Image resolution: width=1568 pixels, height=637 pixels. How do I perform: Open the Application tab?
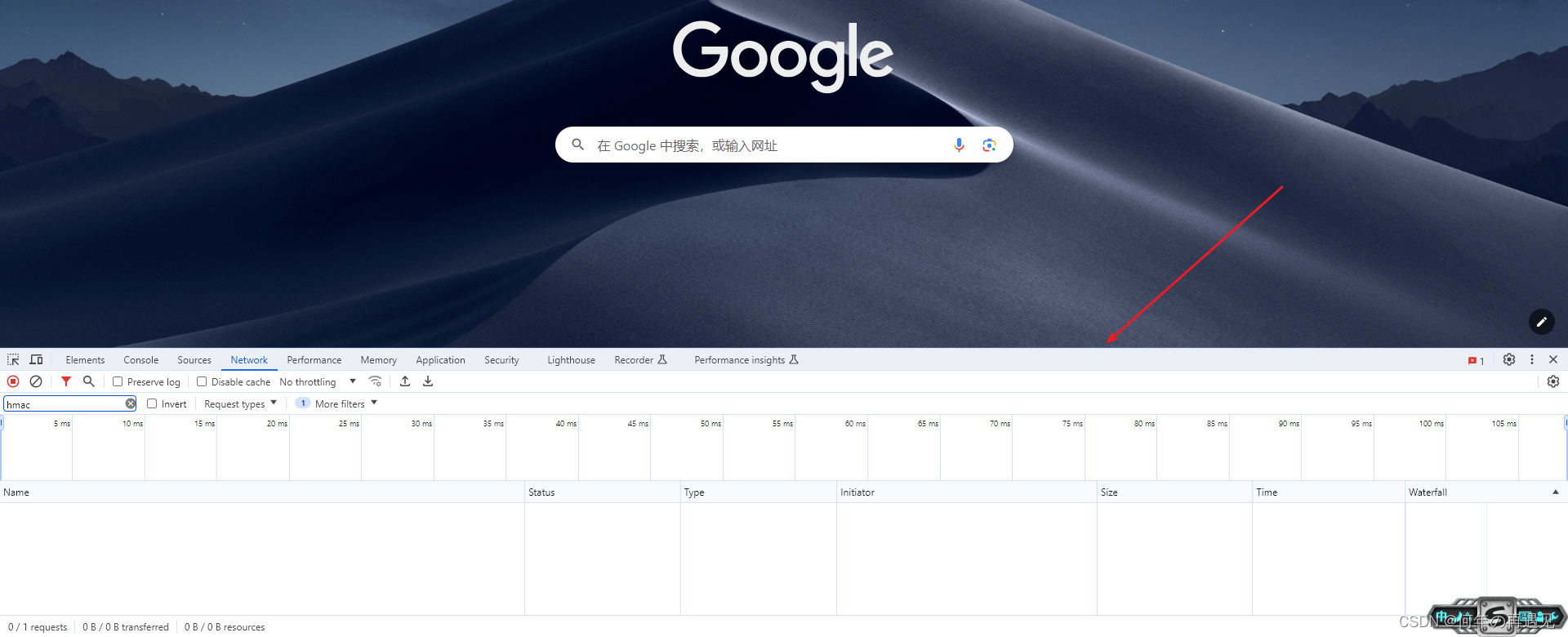click(x=440, y=359)
